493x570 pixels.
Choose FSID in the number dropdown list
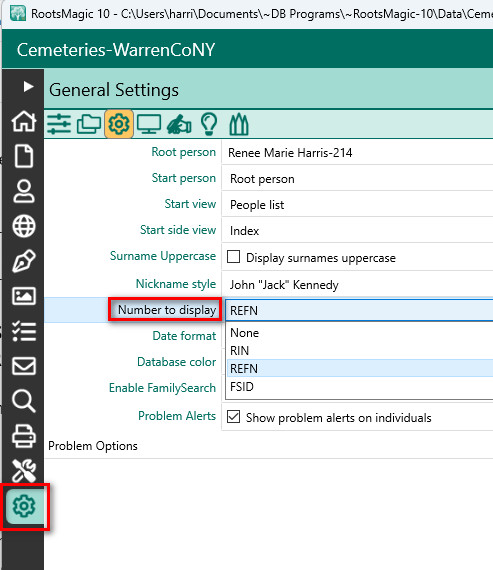click(x=360, y=387)
